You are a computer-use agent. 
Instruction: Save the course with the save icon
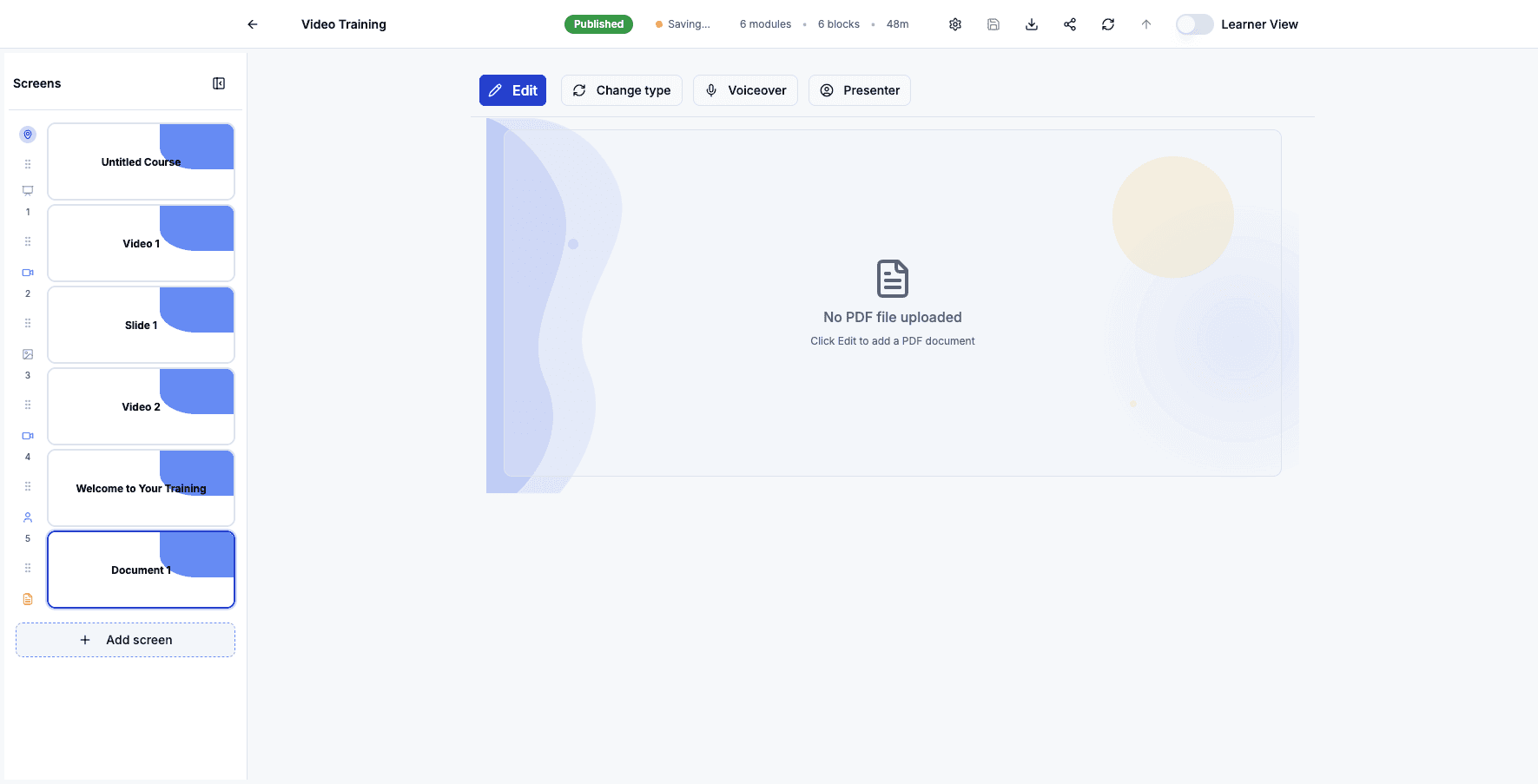tap(993, 24)
